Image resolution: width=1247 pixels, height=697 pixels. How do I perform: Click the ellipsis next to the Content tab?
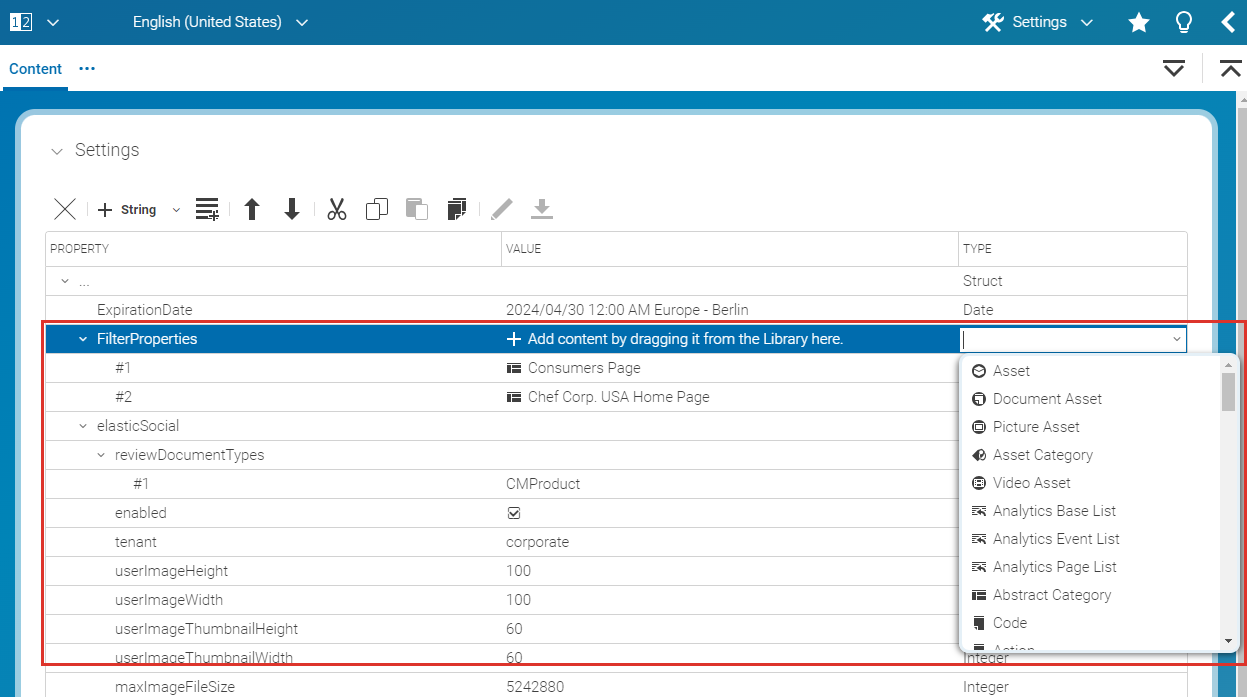[x=87, y=68]
